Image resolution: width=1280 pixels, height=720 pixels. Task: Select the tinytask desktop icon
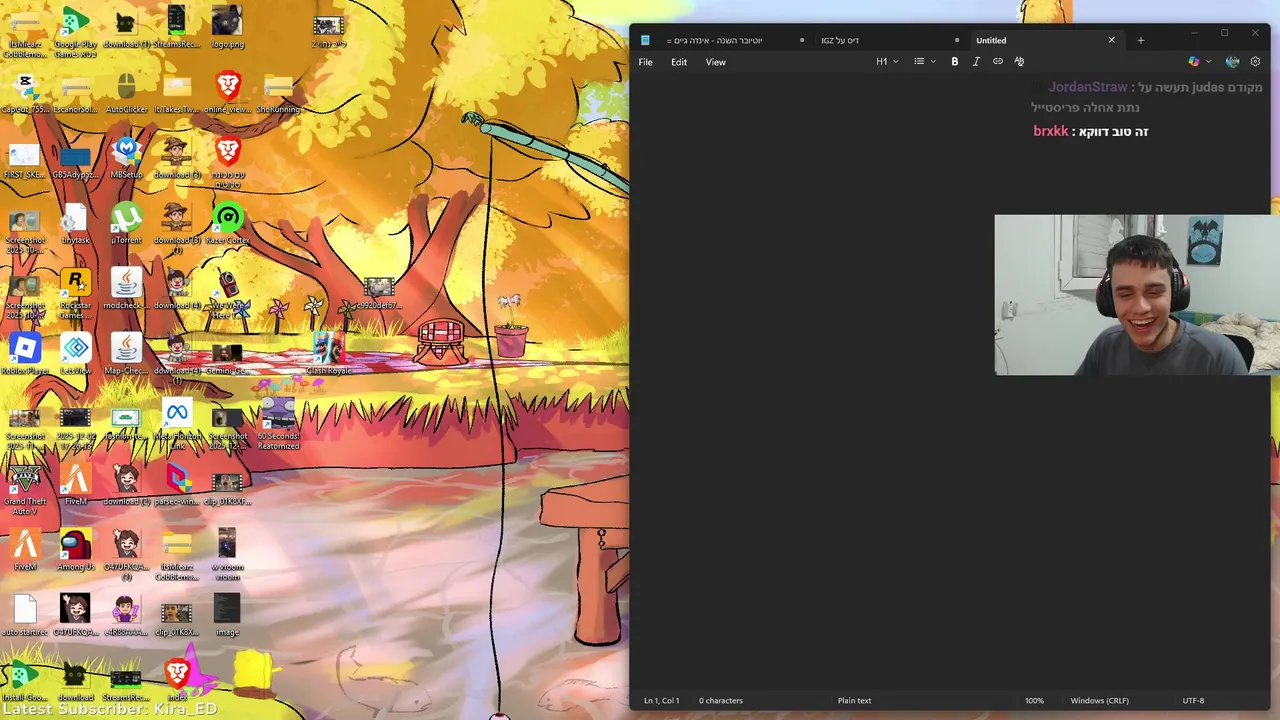(75, 224)
